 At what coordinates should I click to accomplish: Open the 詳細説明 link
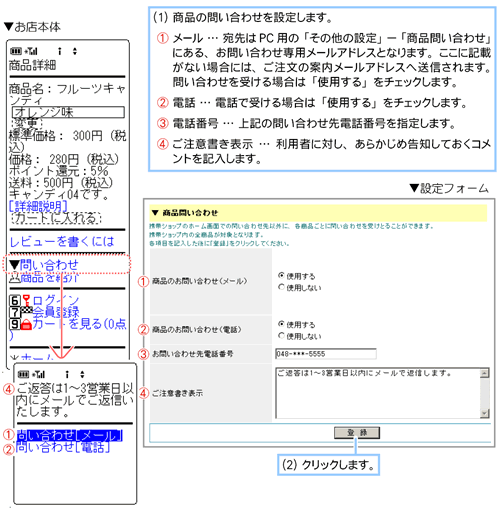point(38,206)
